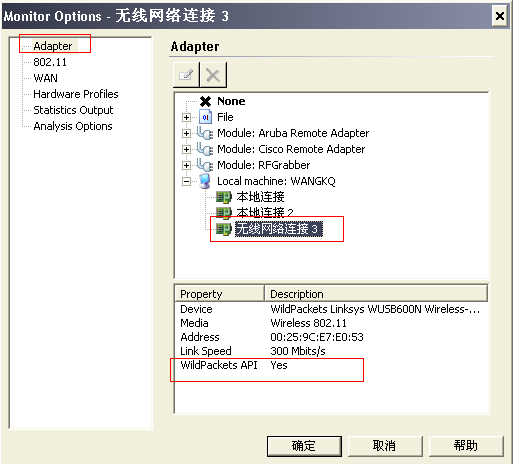
Task: Click the edit adapter properties pencil icon
Action: click(x=186, y=75)
